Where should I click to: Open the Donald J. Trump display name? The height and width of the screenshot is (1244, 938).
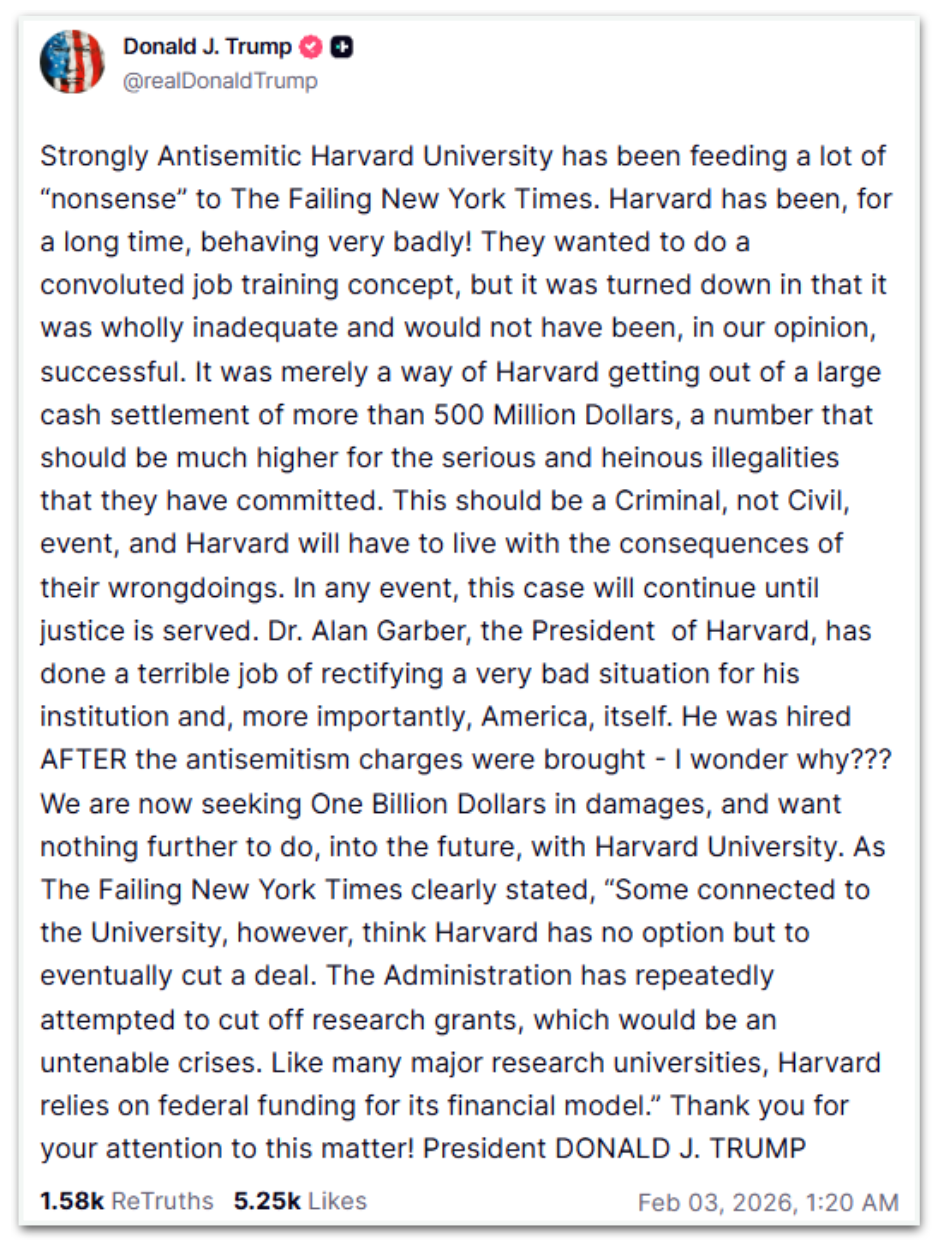tap(207, 47)
